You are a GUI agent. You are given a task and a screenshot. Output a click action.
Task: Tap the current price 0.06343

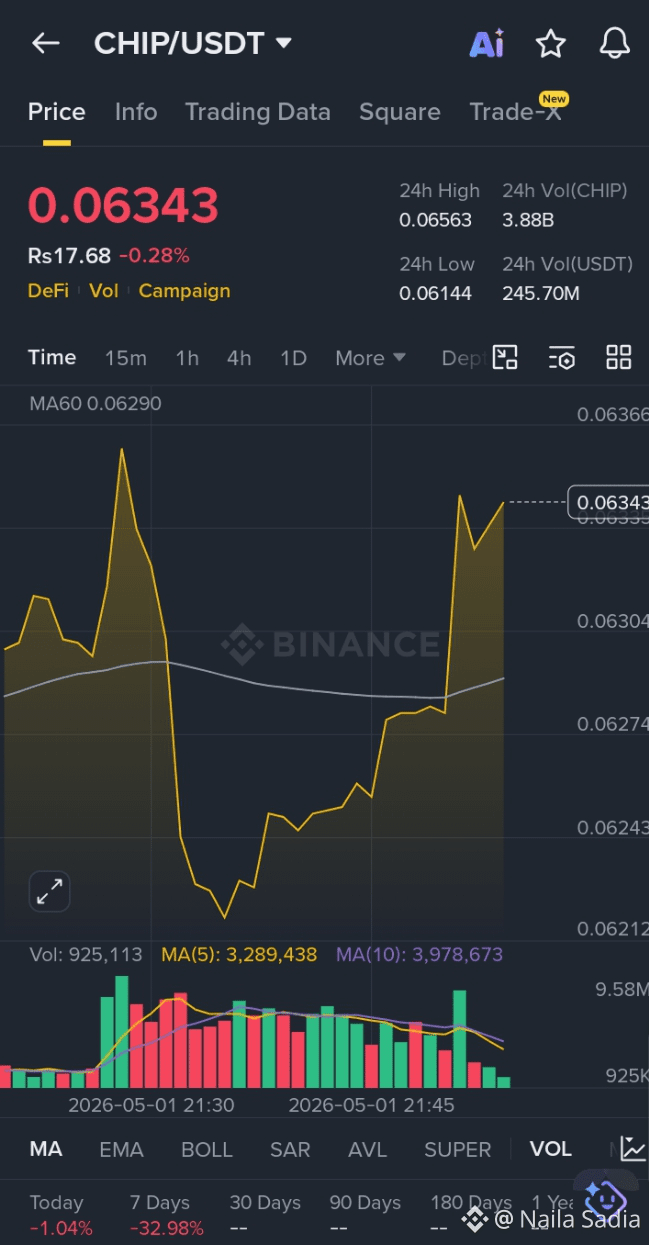click(x=123, y=206)
